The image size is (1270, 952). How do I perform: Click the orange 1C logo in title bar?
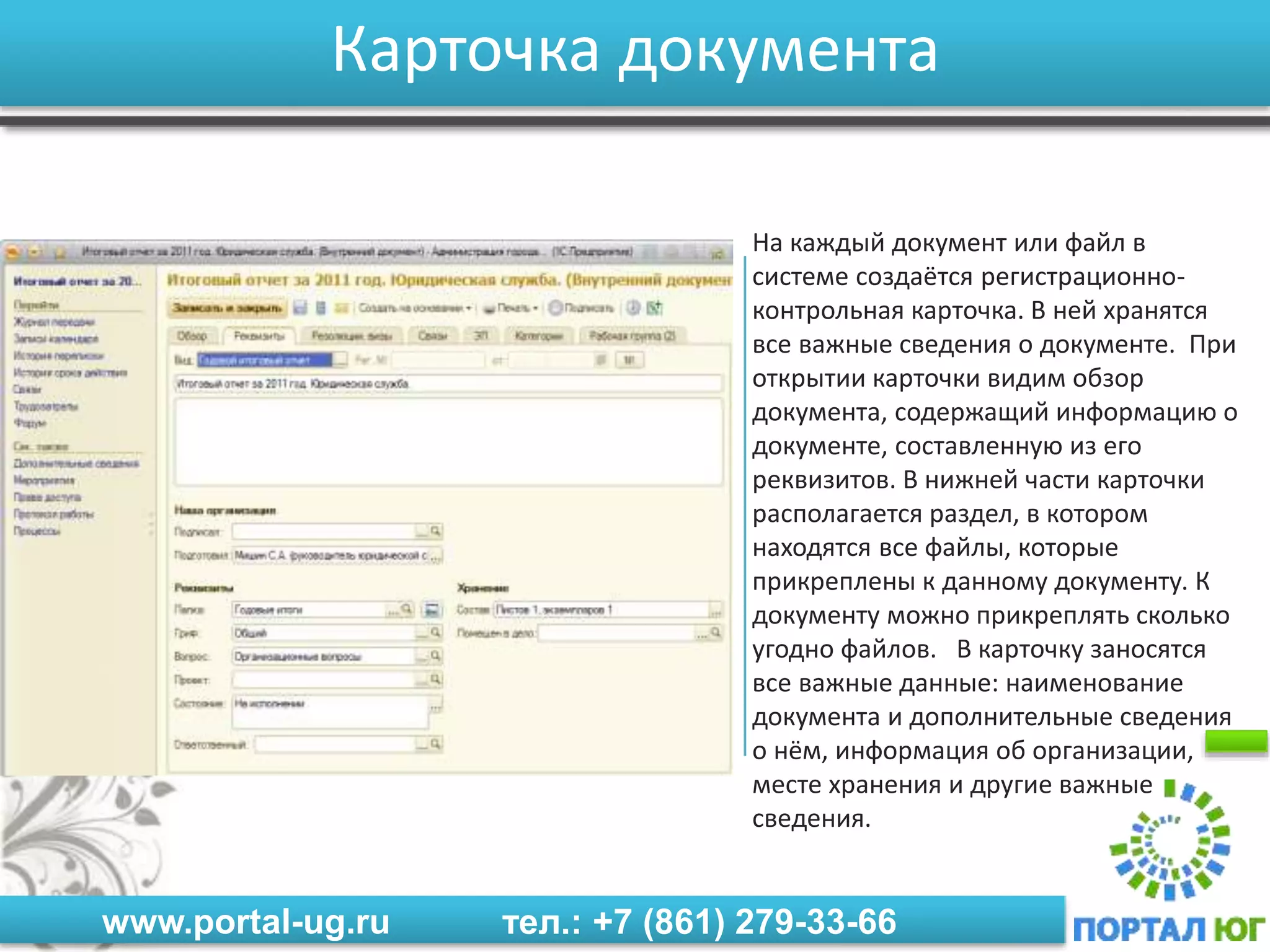coord(14,252)
